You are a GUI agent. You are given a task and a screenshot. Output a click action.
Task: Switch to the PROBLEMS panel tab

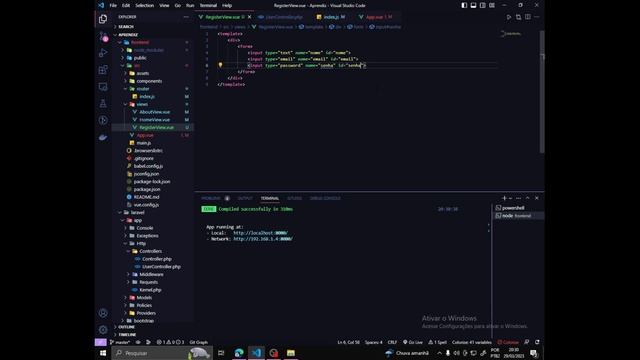tap(211, 198)
